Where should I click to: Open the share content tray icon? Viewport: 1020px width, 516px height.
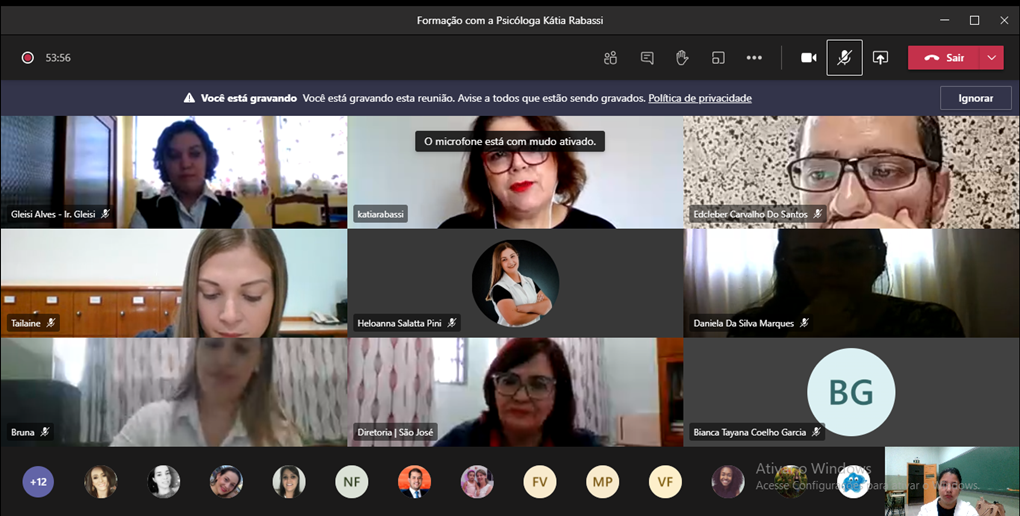click(x=880, y=58)
